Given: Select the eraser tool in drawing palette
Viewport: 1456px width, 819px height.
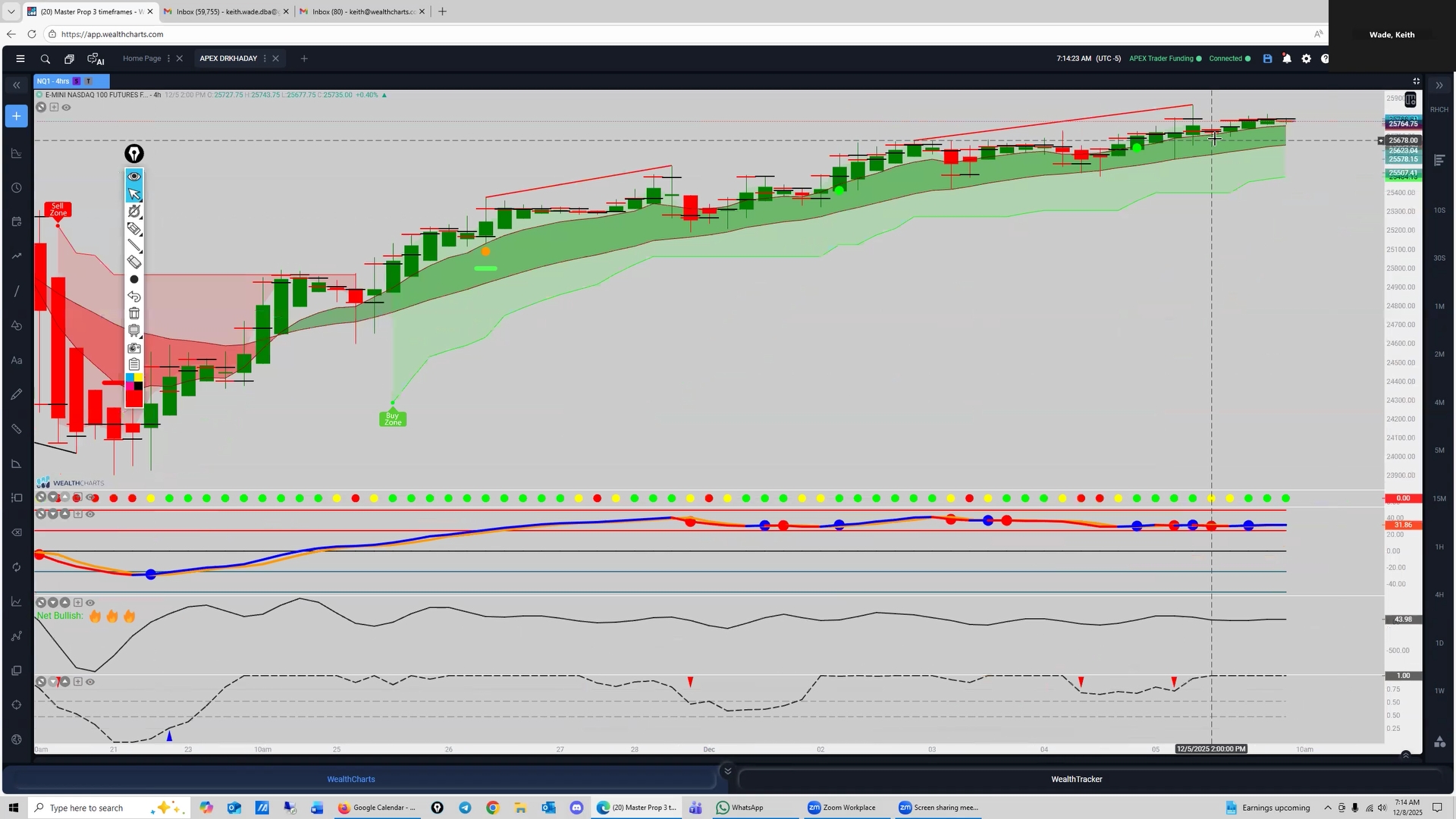Looking at the screenshot, I should click(x=134, y=262).
